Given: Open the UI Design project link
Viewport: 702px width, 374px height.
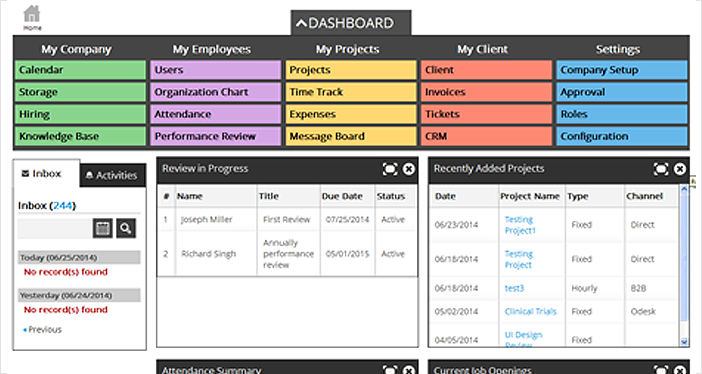Looking at the screenshot, I should pyautogui.click(x=523, y=340).
